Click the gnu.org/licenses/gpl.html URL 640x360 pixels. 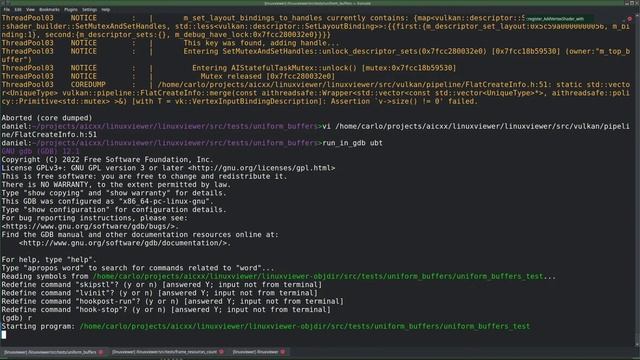(x=262, y=168)
